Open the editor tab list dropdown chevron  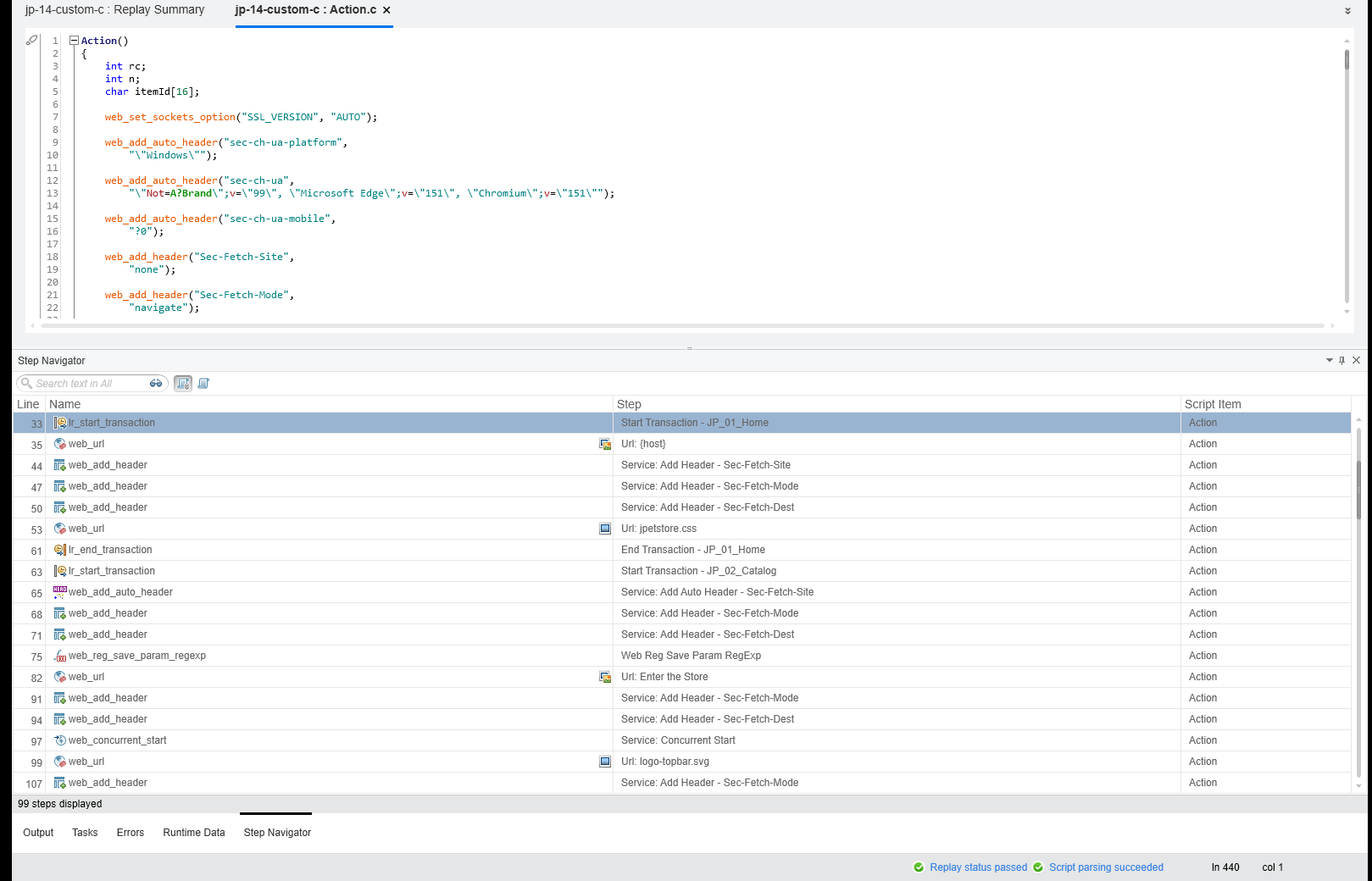pyautogui.click(x=1348, y=12)
